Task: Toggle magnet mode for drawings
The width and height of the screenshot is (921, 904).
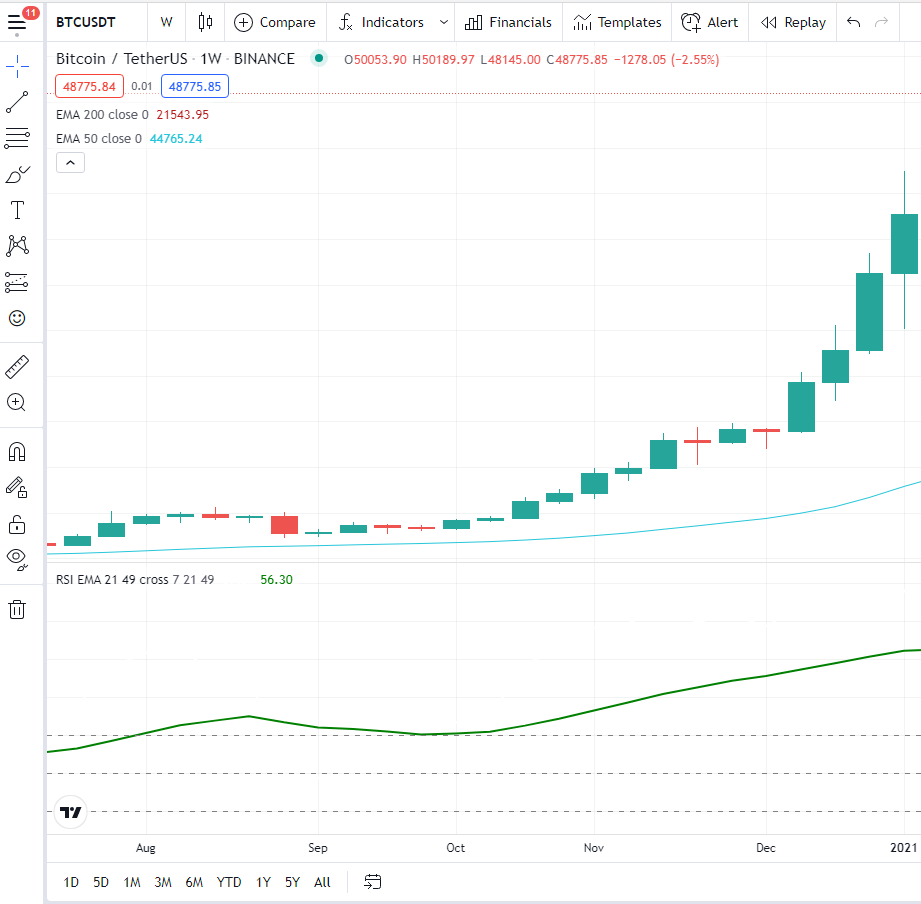Action: [17, 452]
